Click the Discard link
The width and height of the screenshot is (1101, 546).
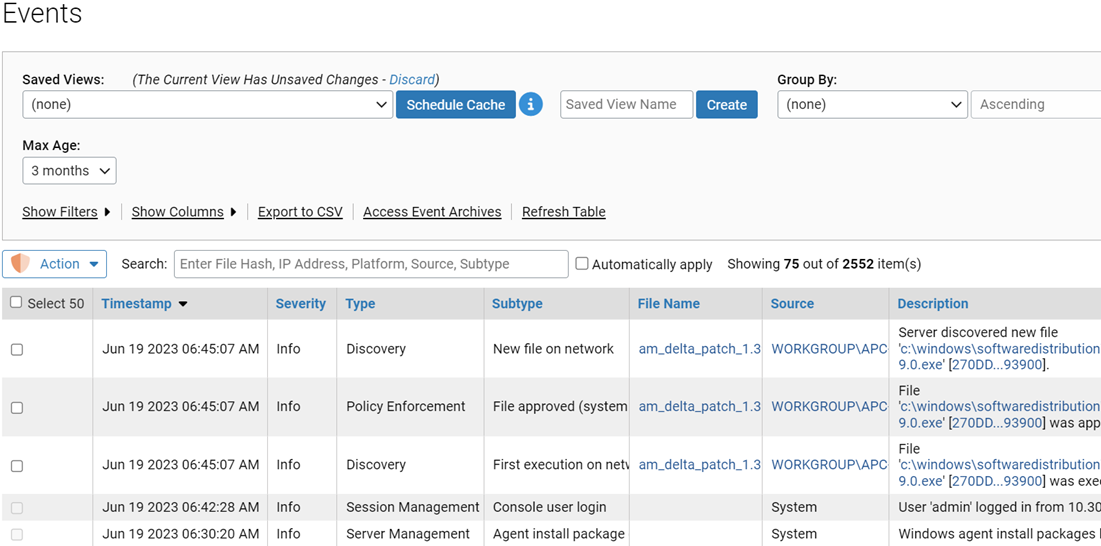click(x=412, y=80)
